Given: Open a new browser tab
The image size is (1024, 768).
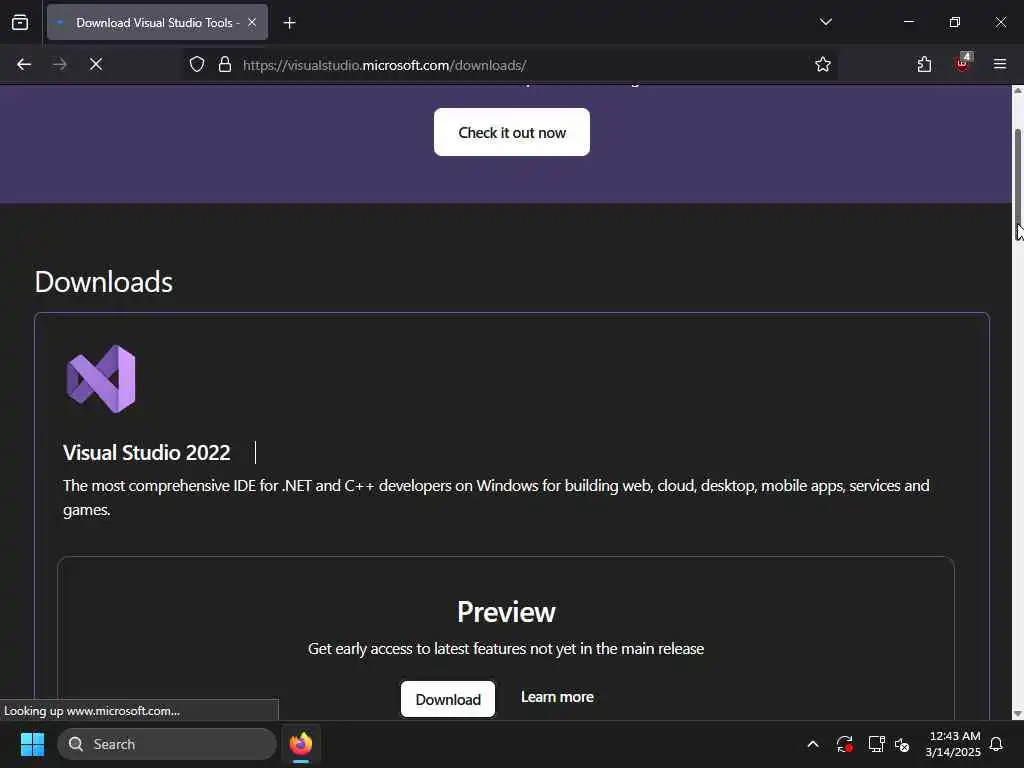Looking at the screenshot, I should pos(290,23).
